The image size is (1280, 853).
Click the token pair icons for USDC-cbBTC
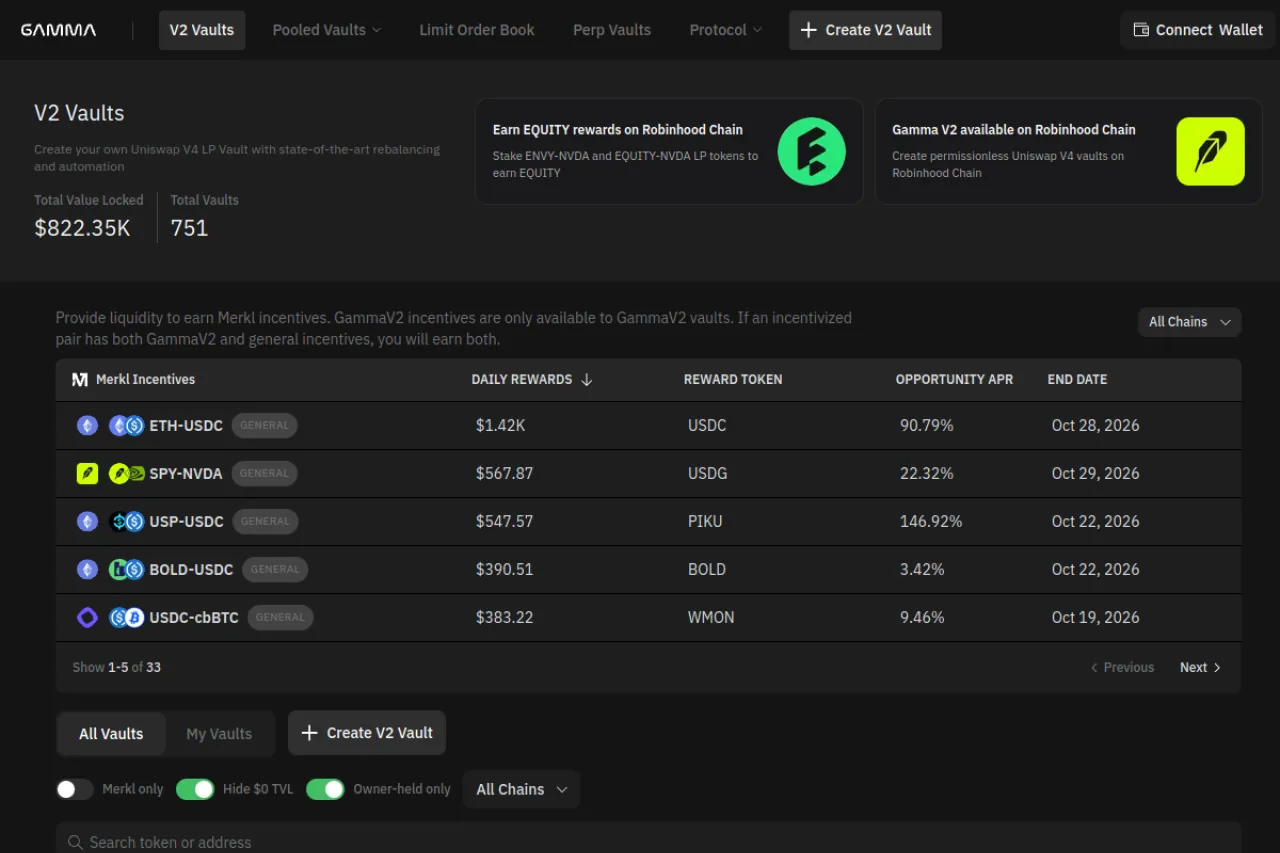[x=127, y=618]
